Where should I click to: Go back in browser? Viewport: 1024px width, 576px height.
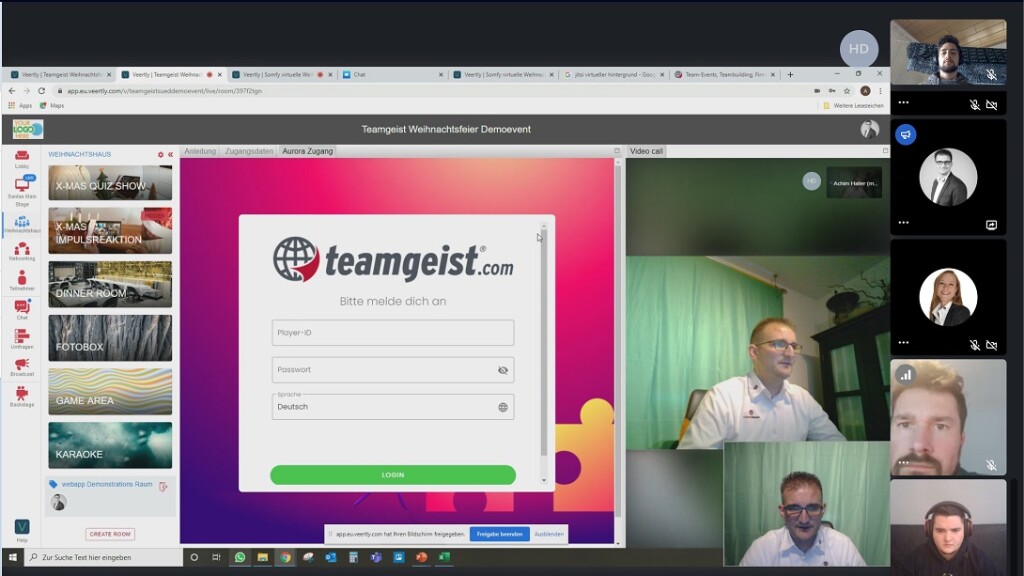12,91
